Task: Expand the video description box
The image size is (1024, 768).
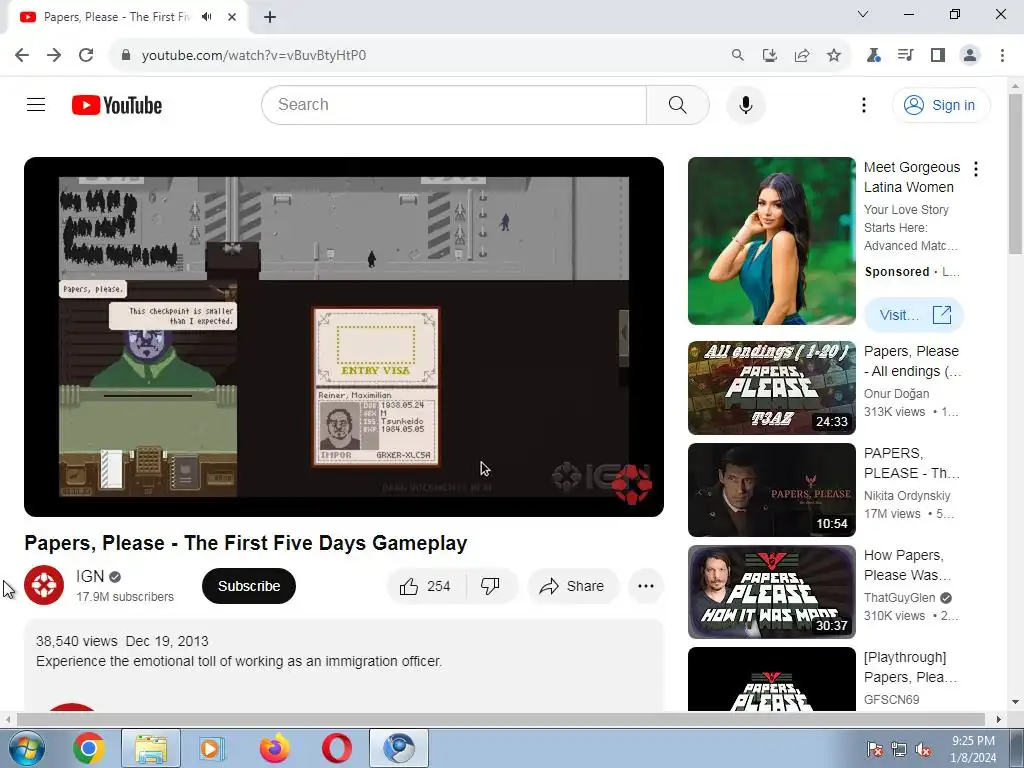Action: [344, 666]
